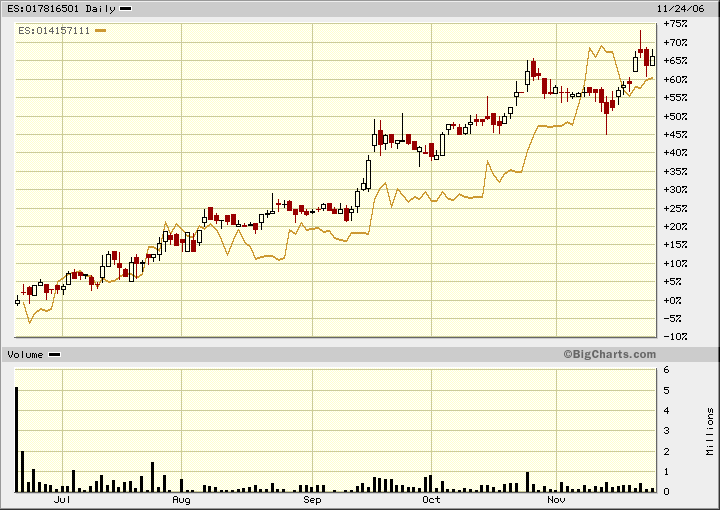Viewport: 720px width, 510px height.
Task: Click the Jul month label
Action: [x=62, y=499]
